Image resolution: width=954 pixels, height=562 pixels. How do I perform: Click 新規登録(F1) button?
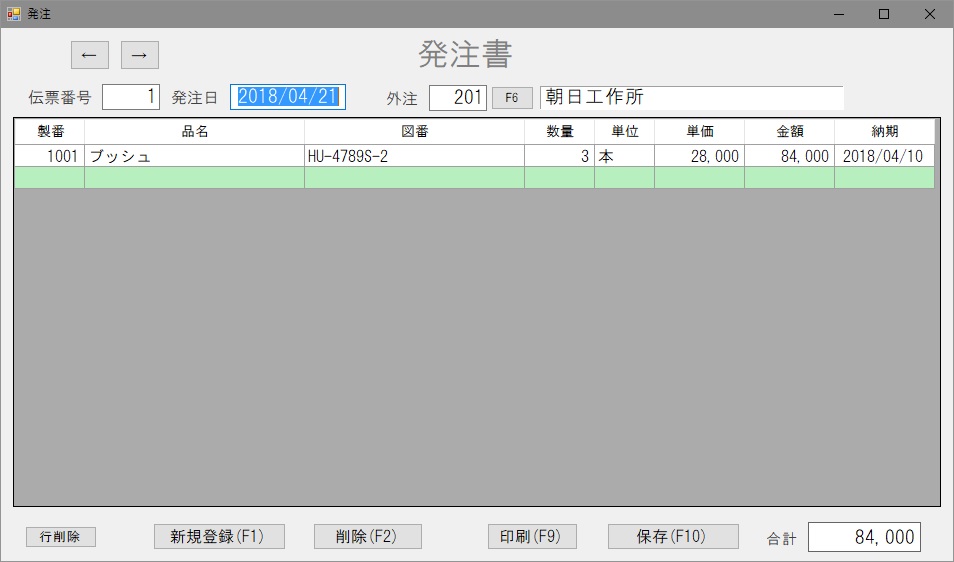tap(219, 537)
